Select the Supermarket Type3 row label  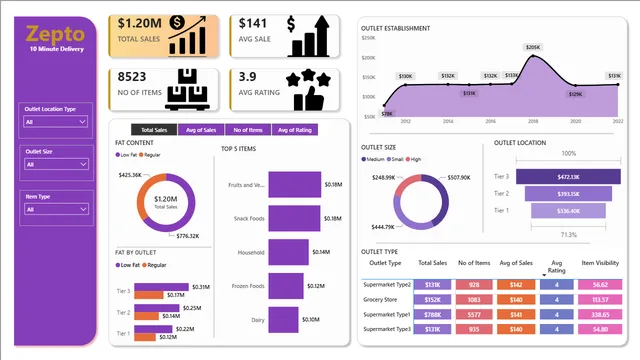tap(387, 329)
